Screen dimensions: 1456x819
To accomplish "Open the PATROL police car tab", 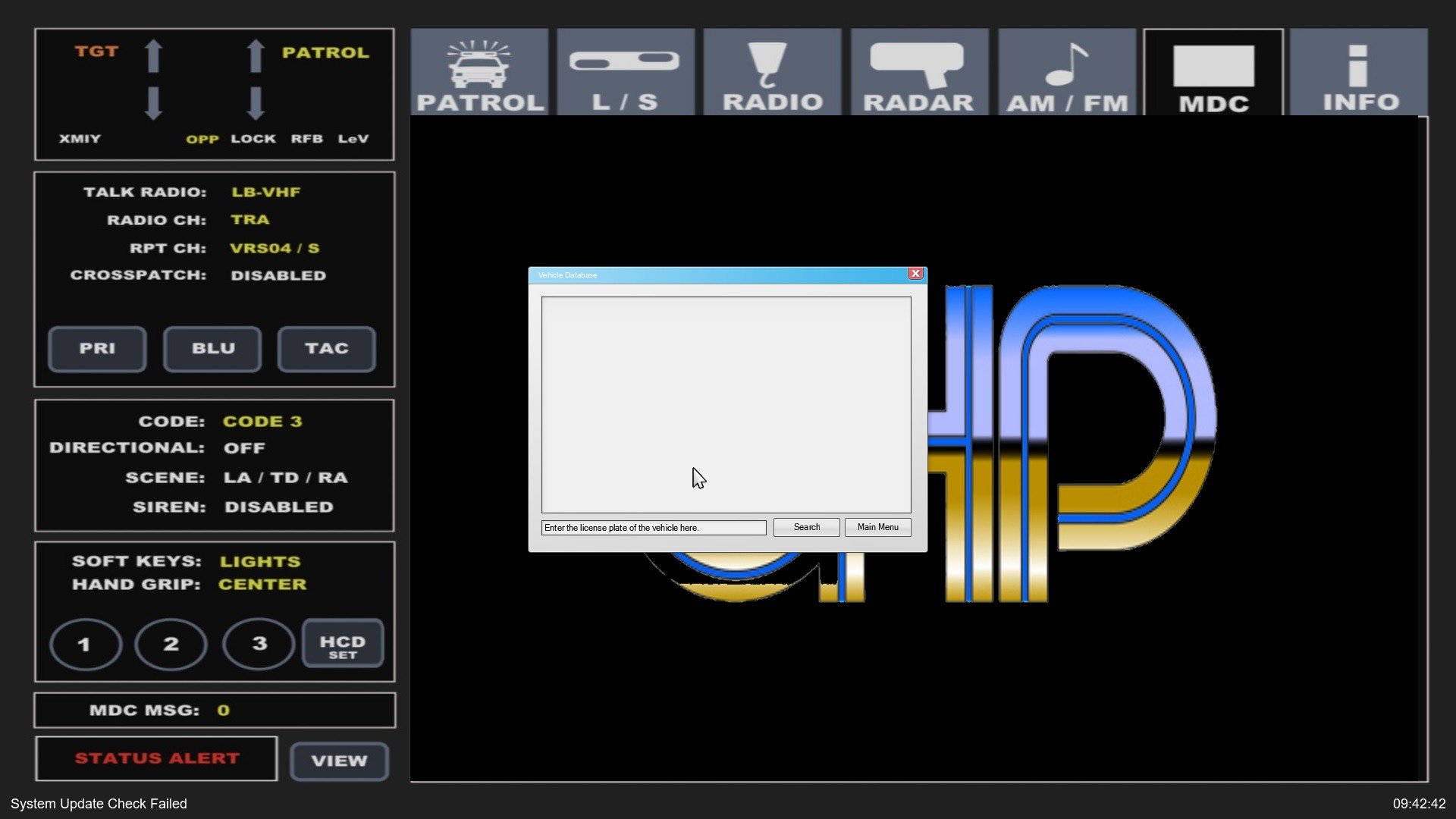I will click(479, 73).
